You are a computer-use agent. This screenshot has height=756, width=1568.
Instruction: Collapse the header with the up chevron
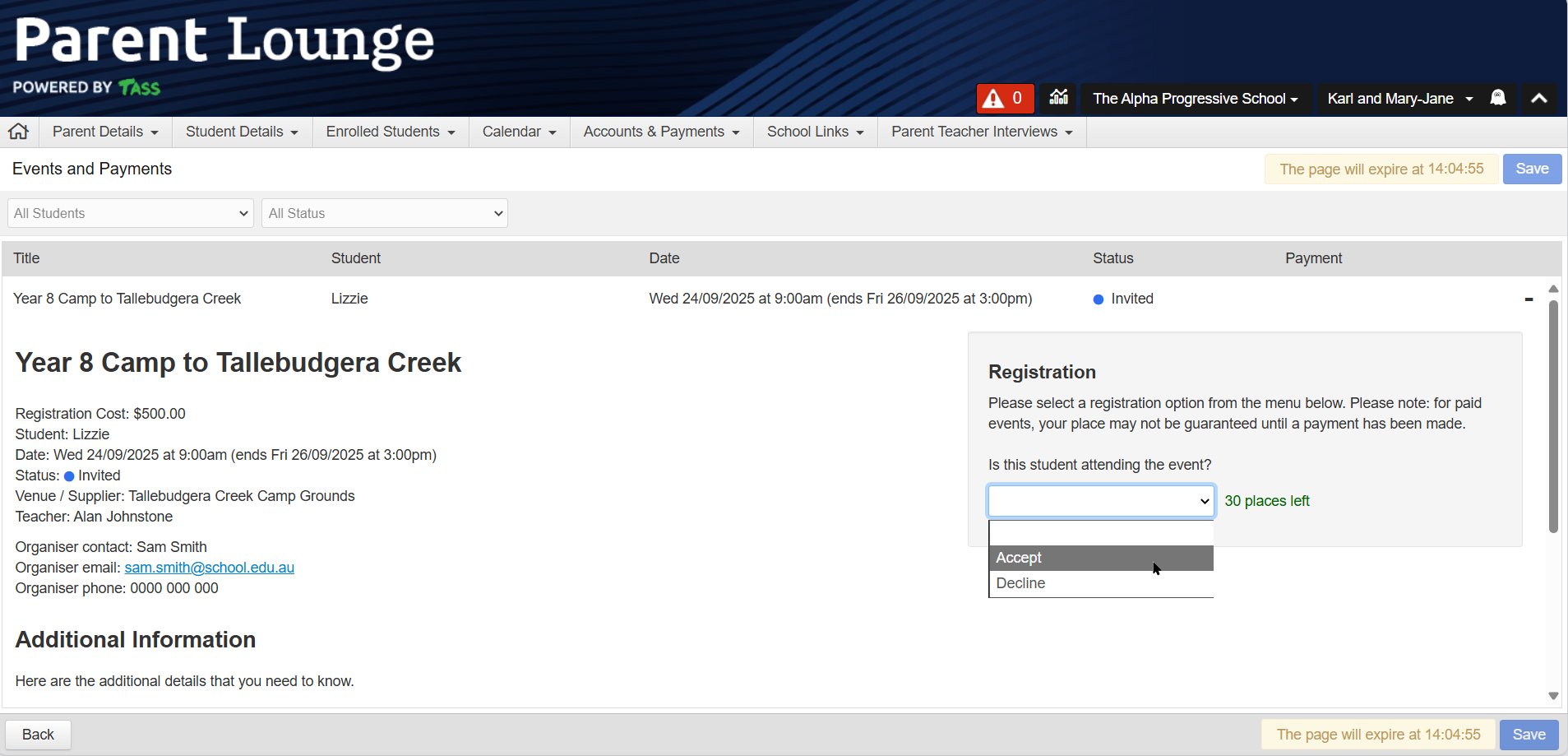1538,99
